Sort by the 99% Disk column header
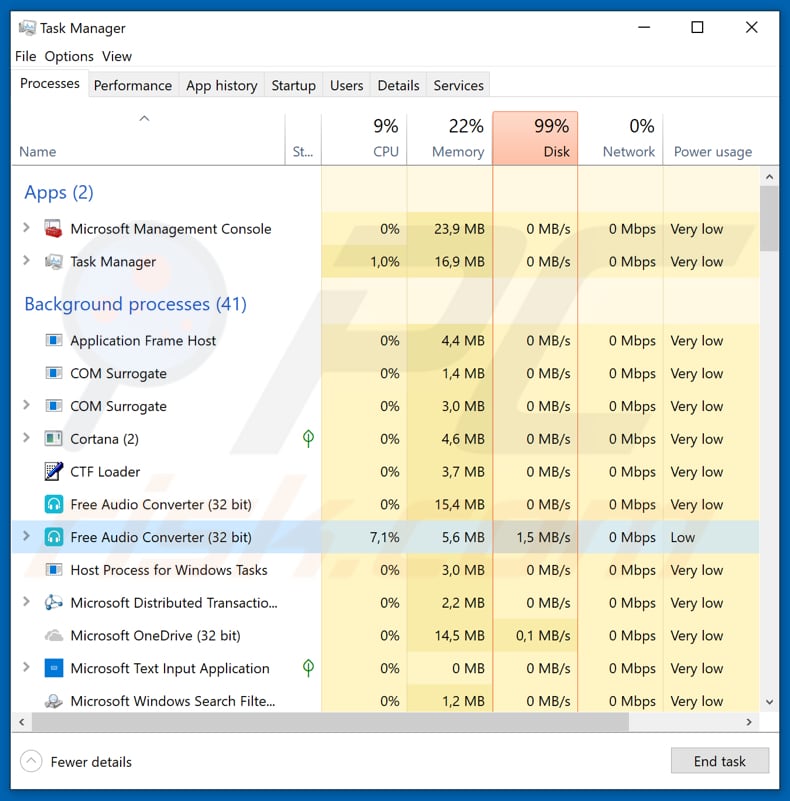The image size is (790, 801). 535,139
